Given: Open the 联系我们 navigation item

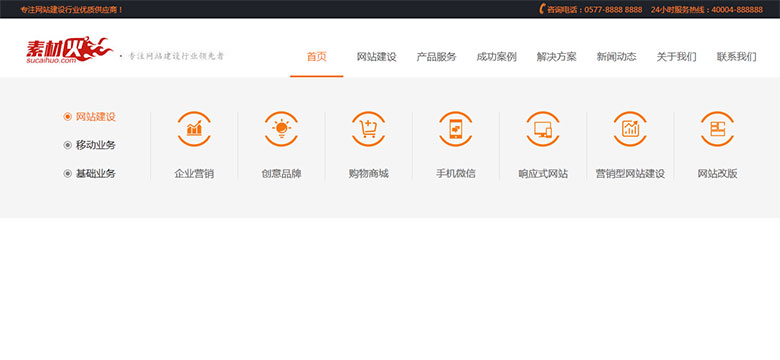Looking at the screenshot, I should [x=736, y=57].
